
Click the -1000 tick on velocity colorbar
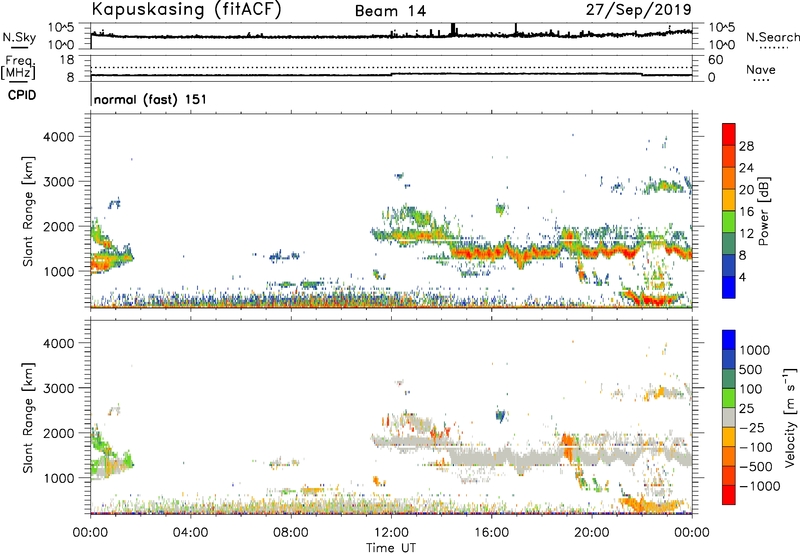pyautogui.click(x=759, y=486)
